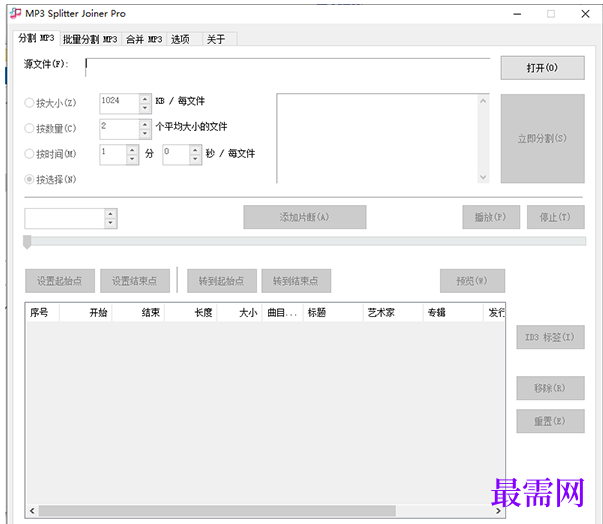This screenshot has width=603, height=524.
Task: Click the 转到结束点 button
Action: pos(296,281)
